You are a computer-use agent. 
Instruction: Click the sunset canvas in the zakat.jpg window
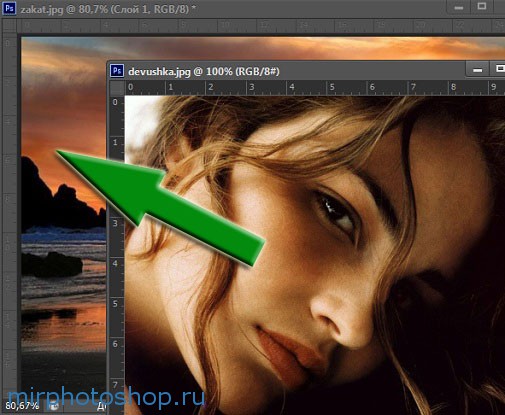63,217
